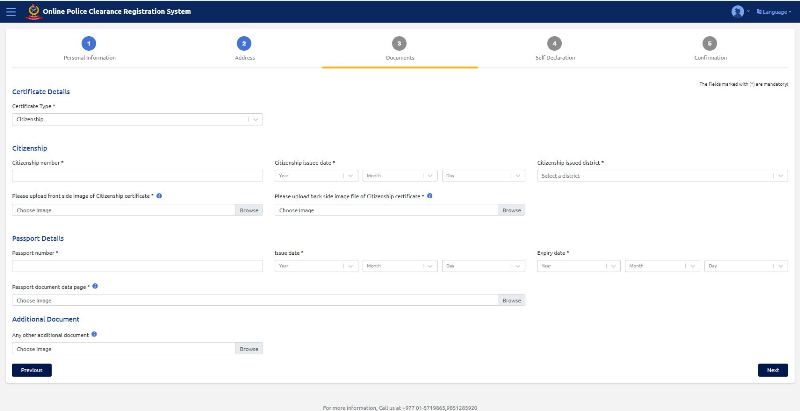Click info icon beside front side image upload

pos(160,196)
